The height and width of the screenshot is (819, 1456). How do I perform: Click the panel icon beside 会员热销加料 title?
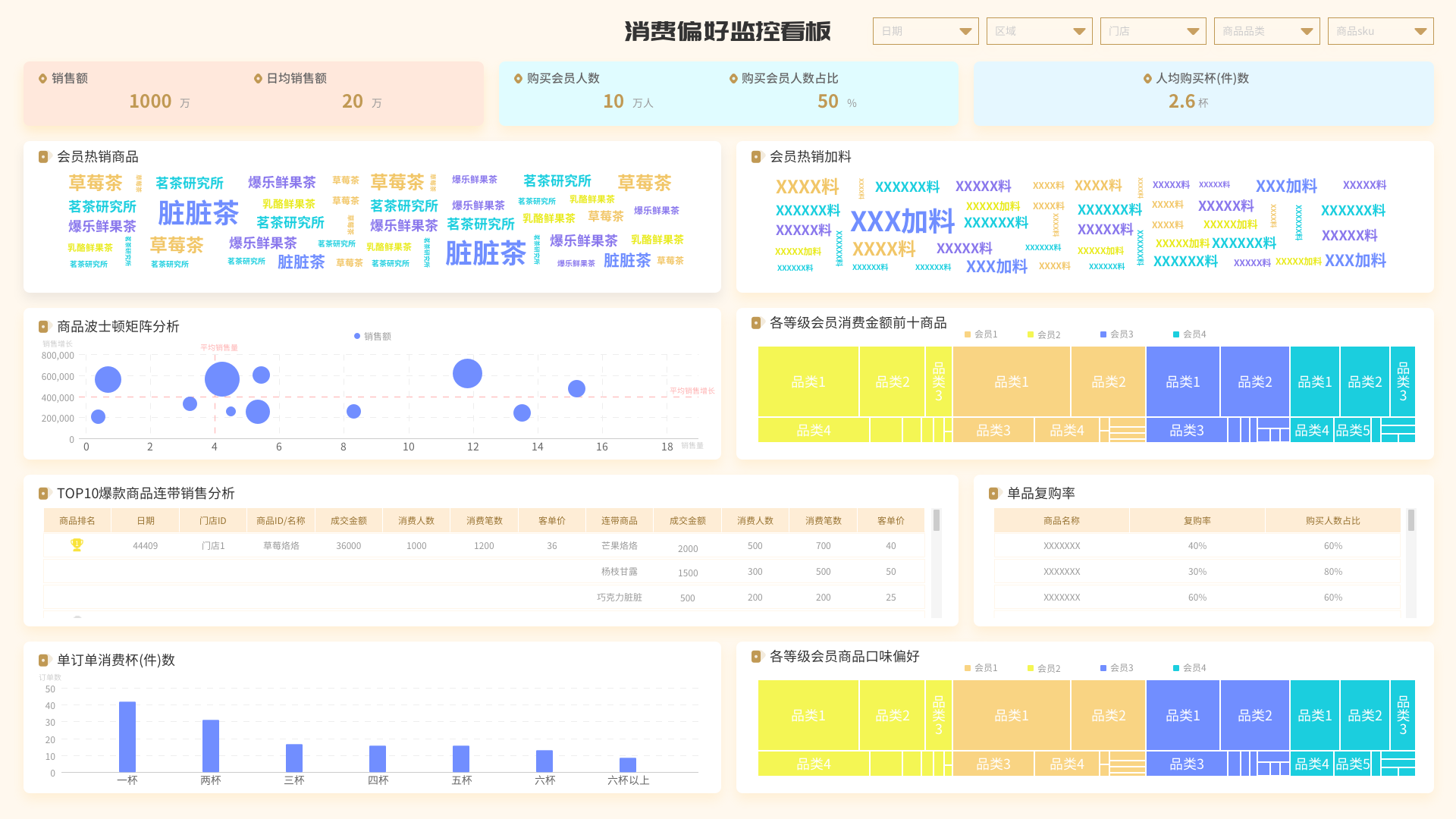coord(756,157)
